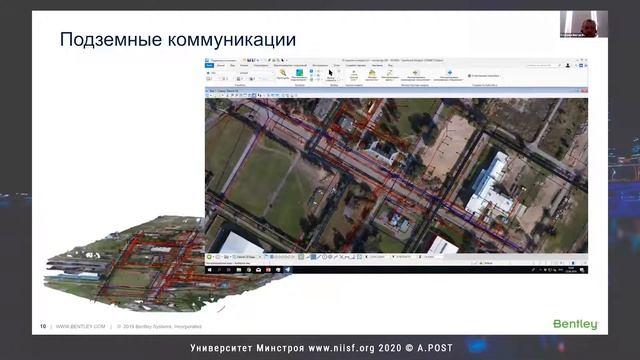Click the yellow building-shaped ribbon icon
The image size is (640, 360).
pos(372,73)
